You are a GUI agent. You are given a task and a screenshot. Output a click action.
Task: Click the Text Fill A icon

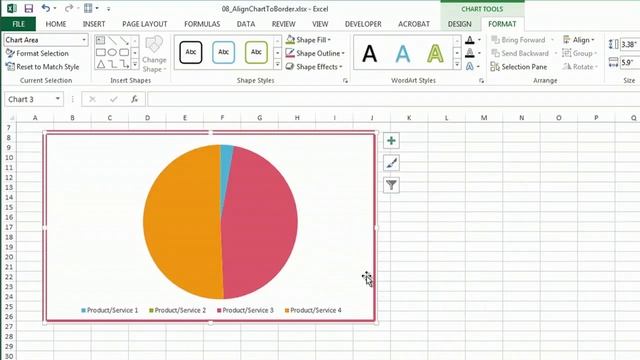470,40
